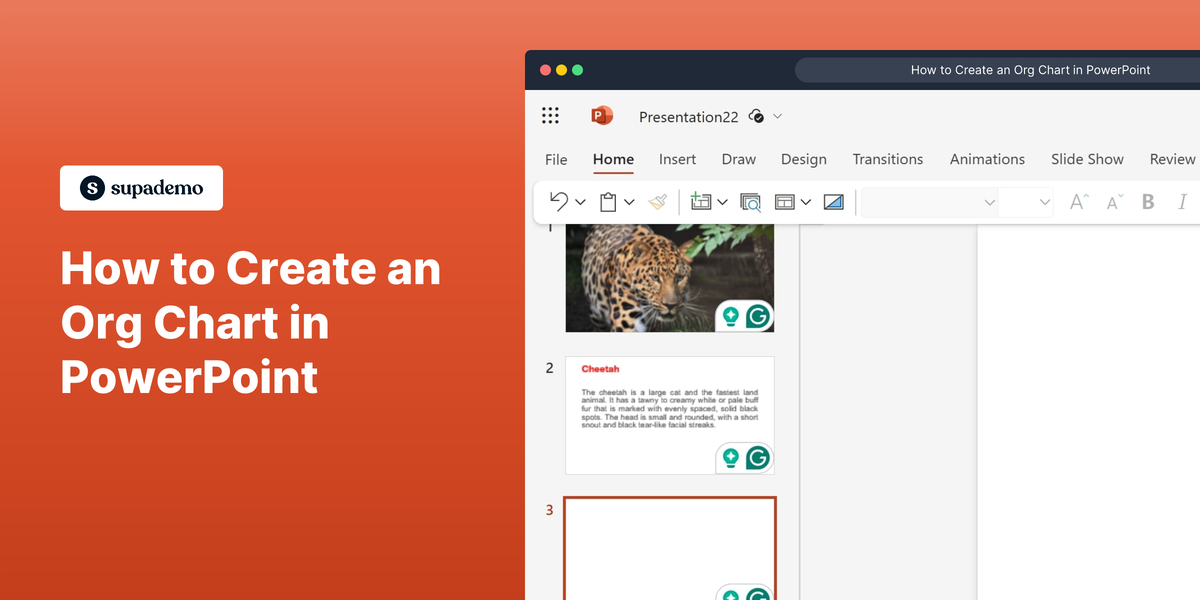Switch to the Review tab
Viewport: 1200px width, 600px height.
(1173, 159)
